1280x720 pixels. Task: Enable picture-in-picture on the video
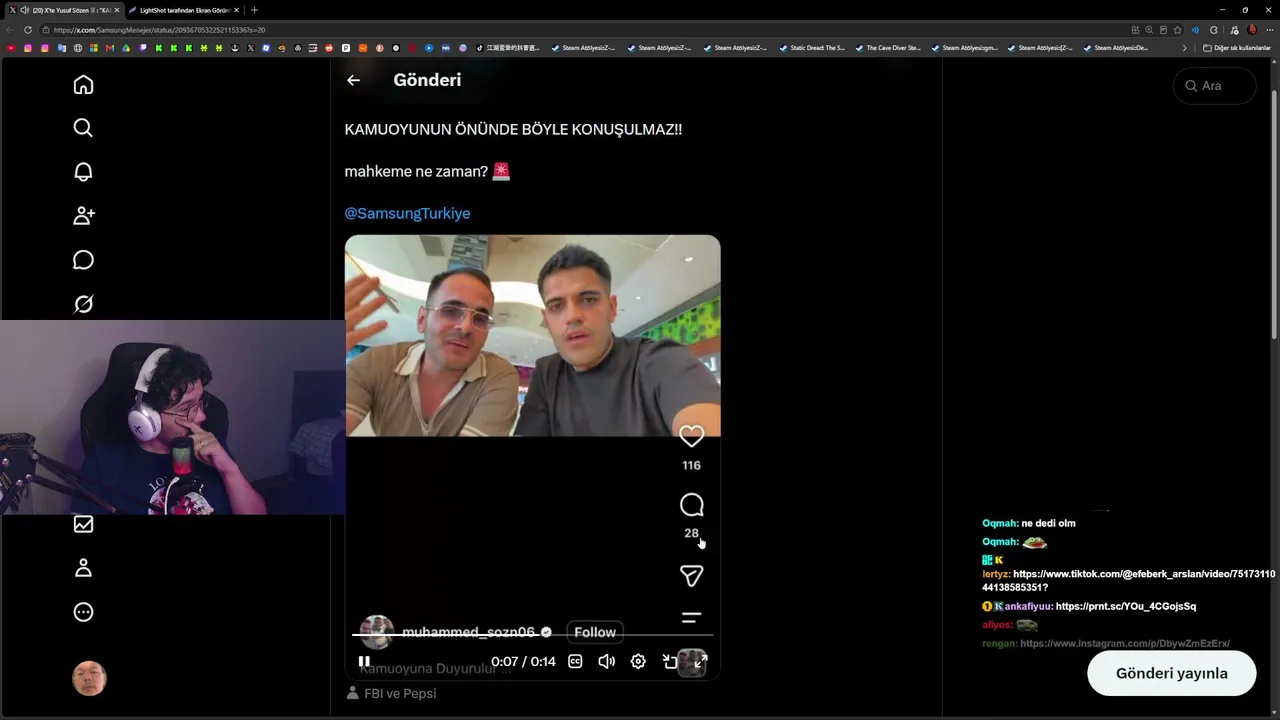(x=669, y=661)
